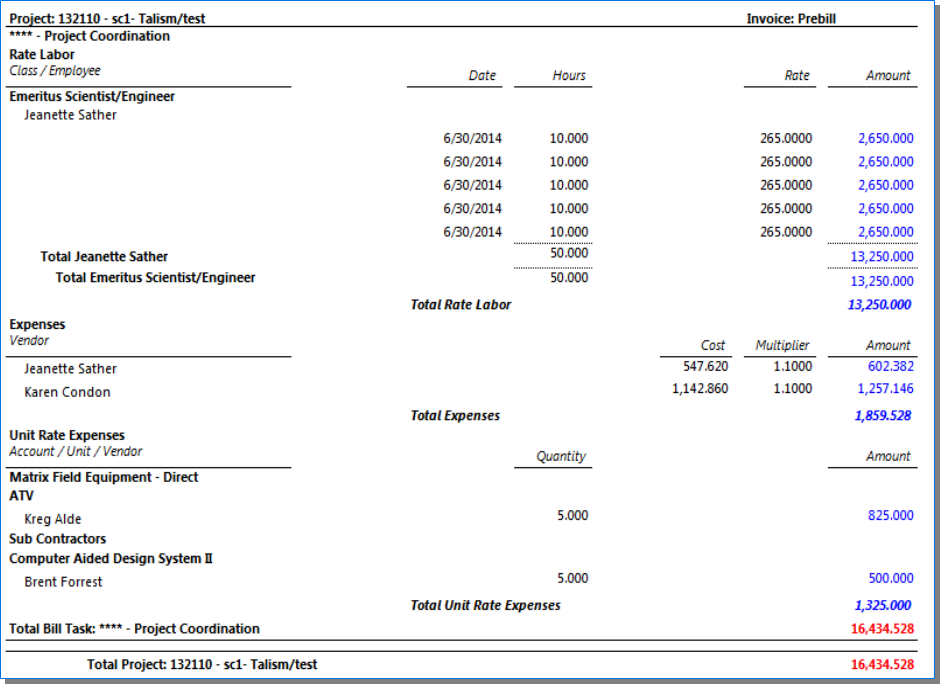940x684 pixels.
Task: Click the Date column header
Action: click(482, 76)
